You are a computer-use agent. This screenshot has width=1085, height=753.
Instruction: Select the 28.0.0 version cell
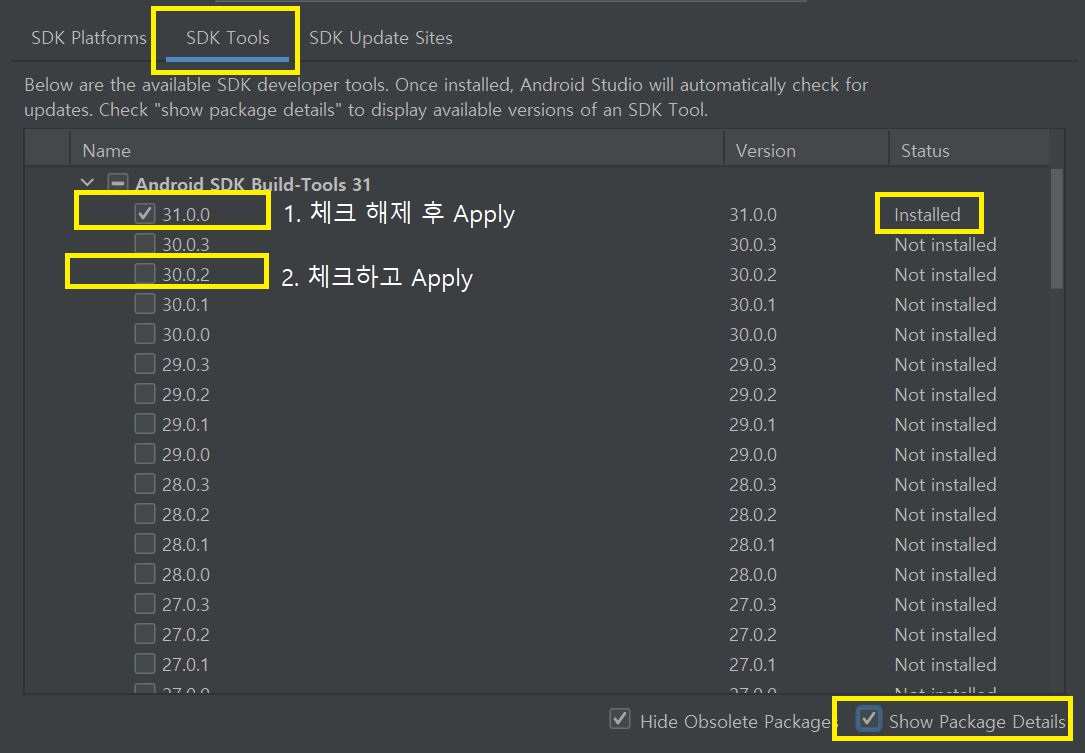tap(753, 574)
